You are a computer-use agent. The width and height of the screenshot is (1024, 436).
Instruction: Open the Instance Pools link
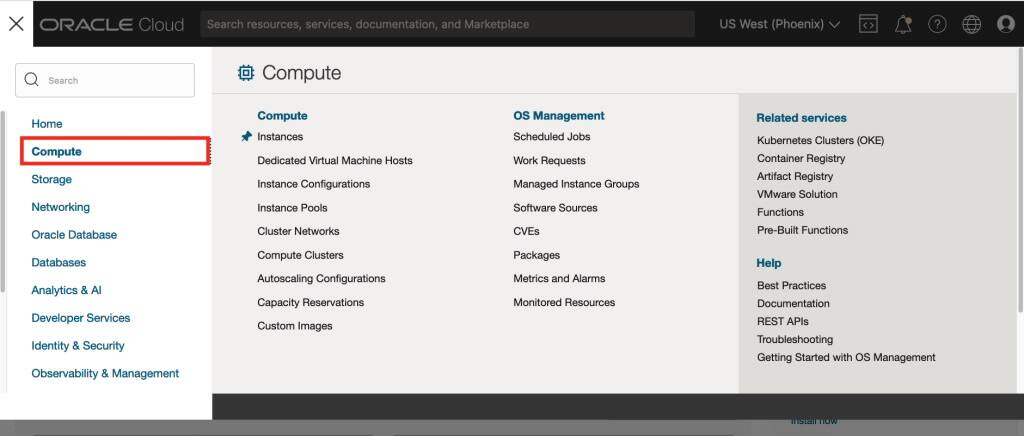point(292,208)
